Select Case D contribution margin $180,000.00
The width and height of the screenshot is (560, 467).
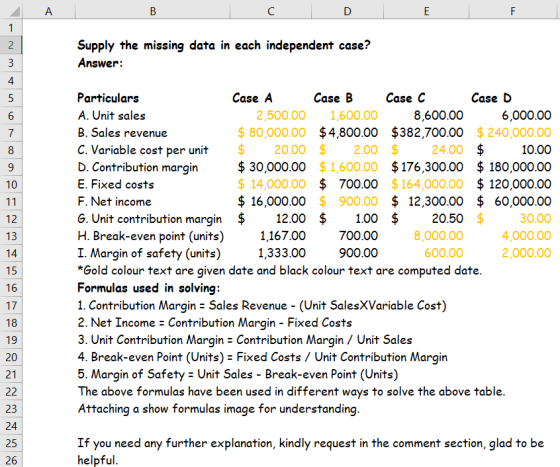[514, 167]
